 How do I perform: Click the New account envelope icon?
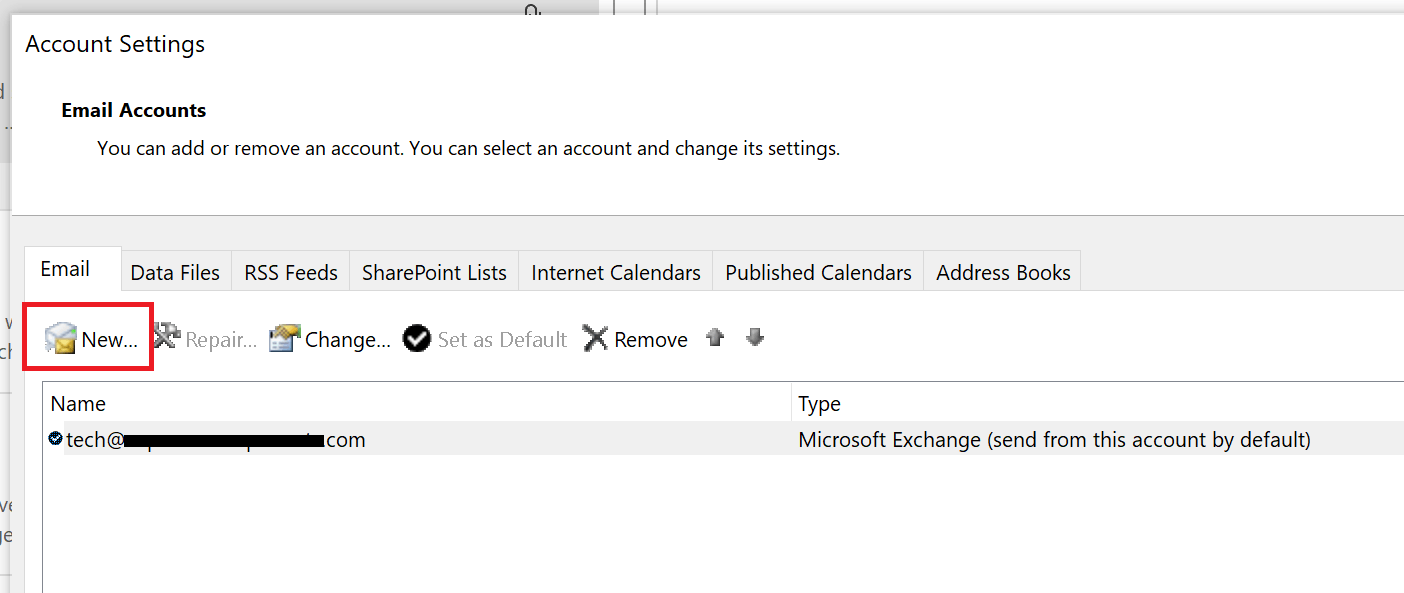pyautogui.click(x=59, y=338)
